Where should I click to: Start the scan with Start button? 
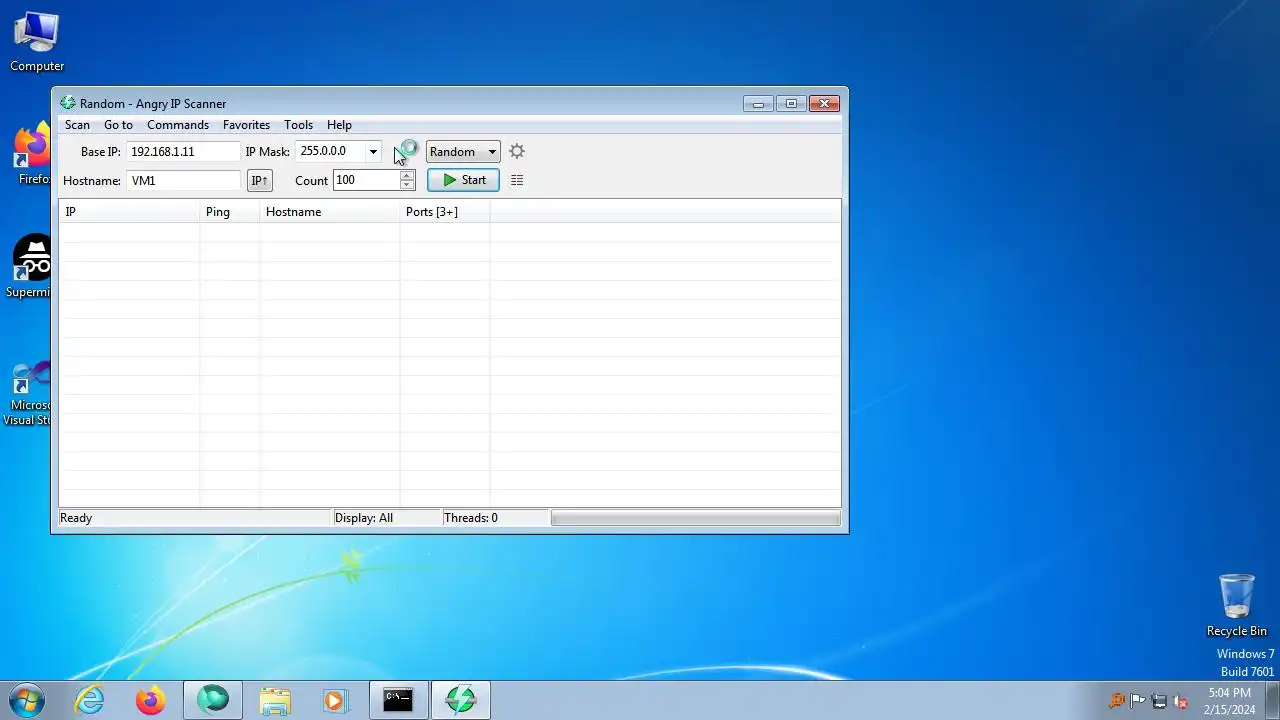[x=463, y=180]
